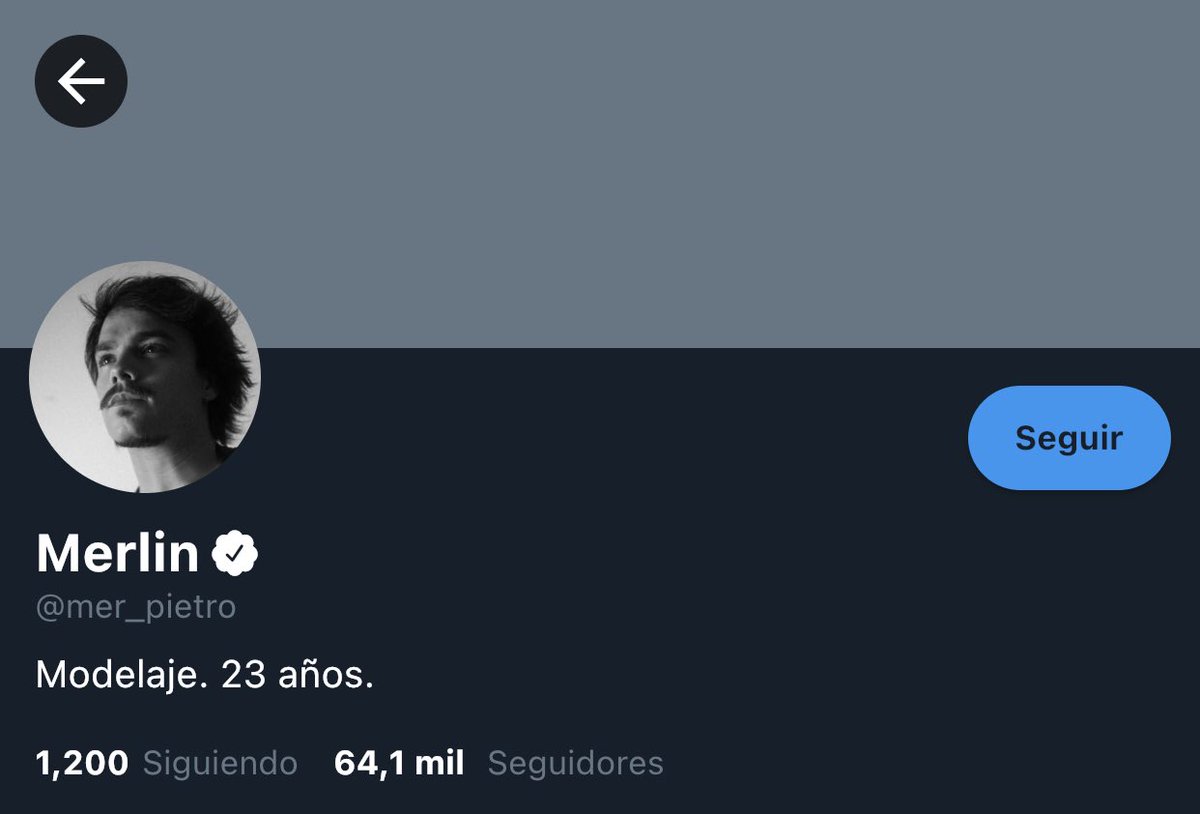Click the bio text Modelaje. 23 años.
The height and width of the screenshot is (814, 1200).
click(205, 676)
